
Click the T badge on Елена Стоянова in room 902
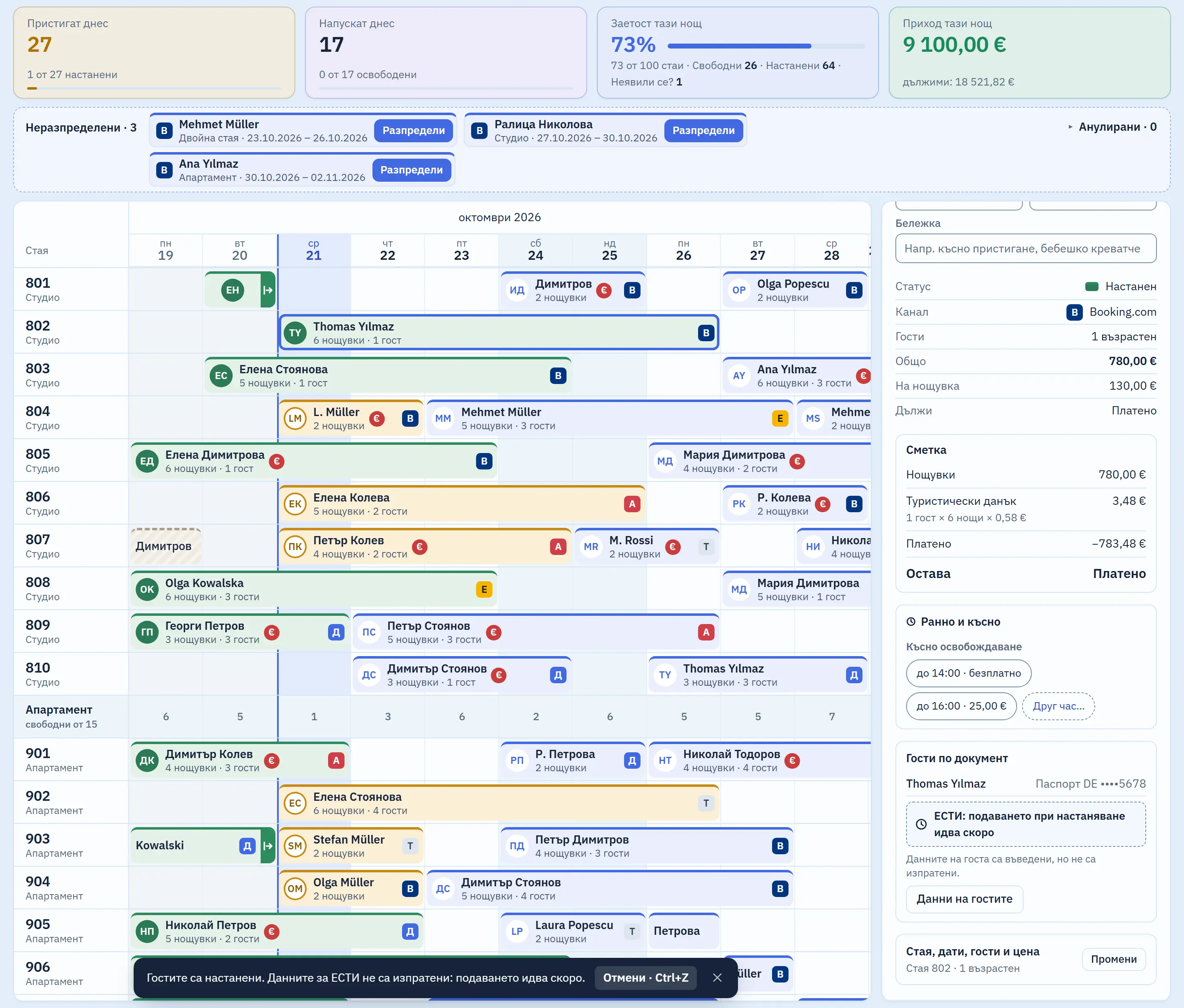coord(706,803)
